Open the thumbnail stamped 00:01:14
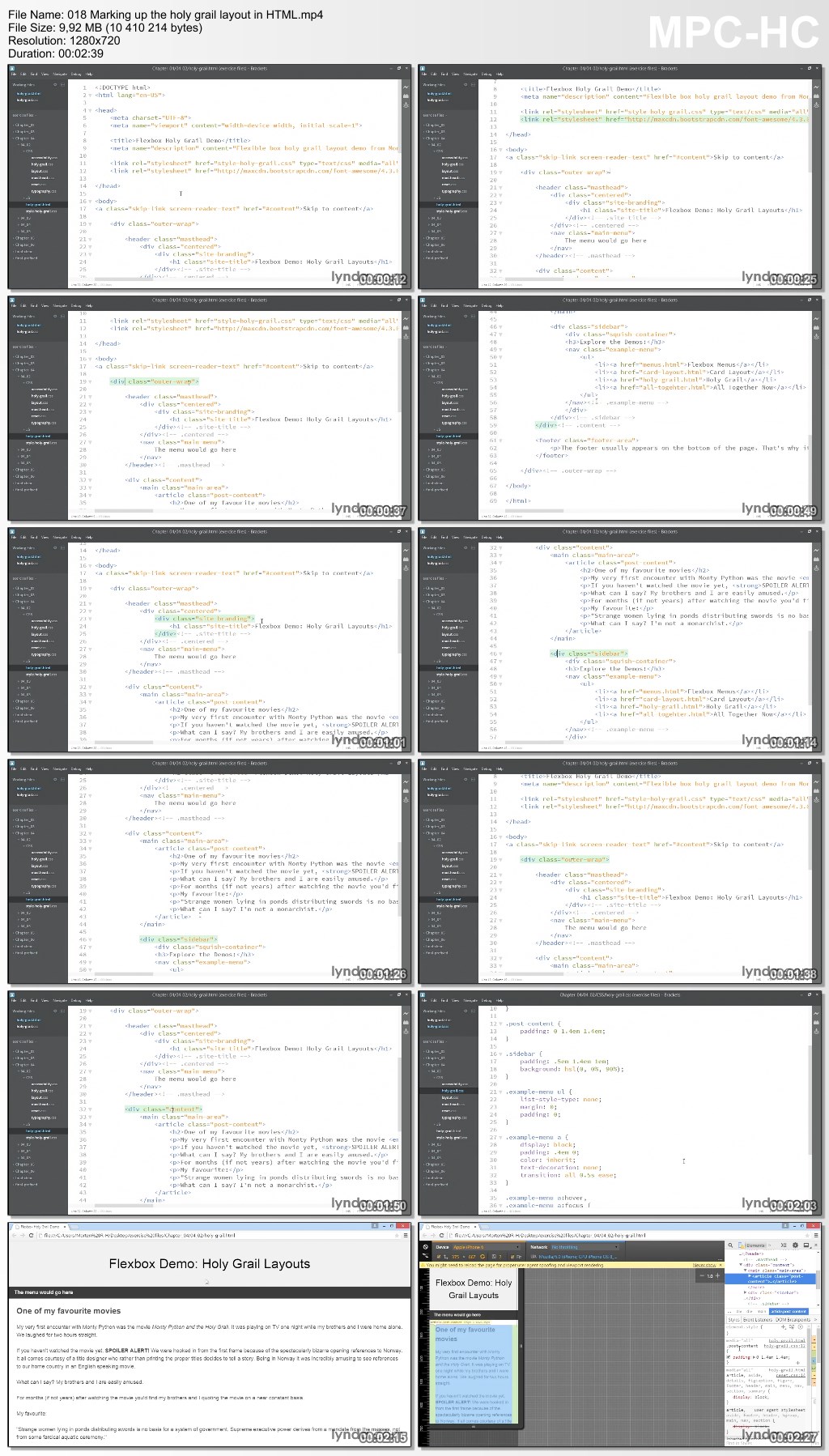829x1456 pixels. point(620,641)
